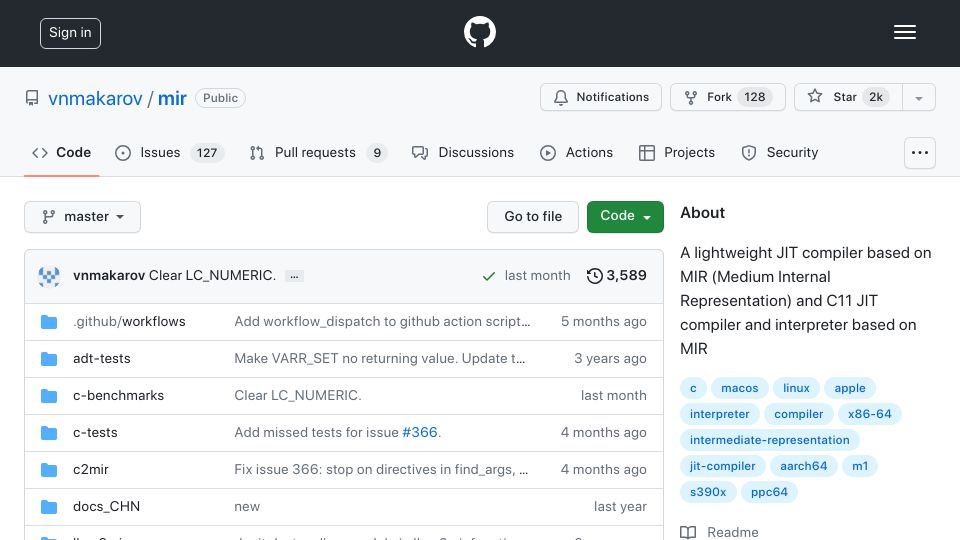Open the Pull requests tab
The height and width of the screenshot is (540, 960).
[x=318, y=152]
